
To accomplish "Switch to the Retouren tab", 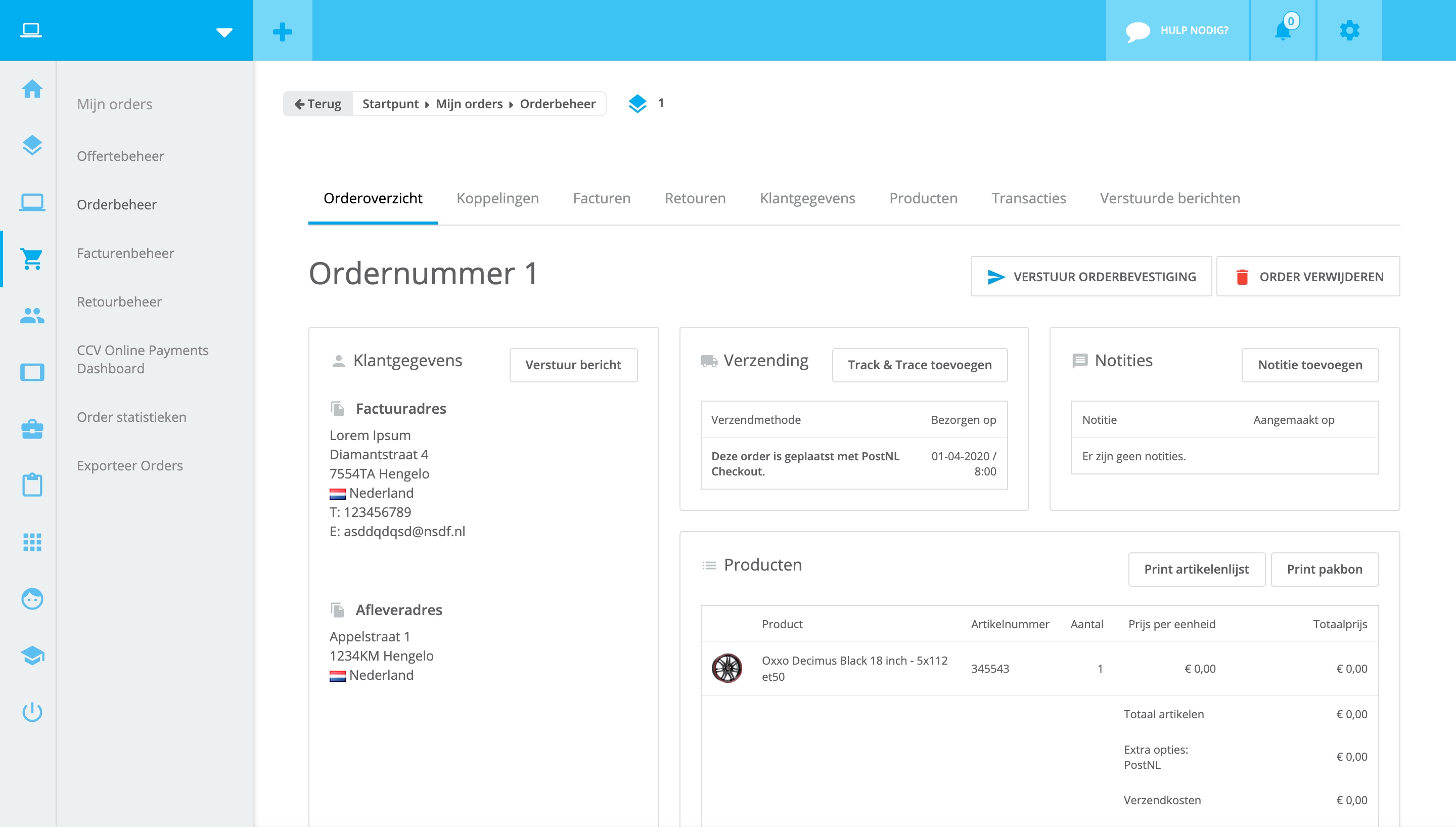I will pos(695,198).
